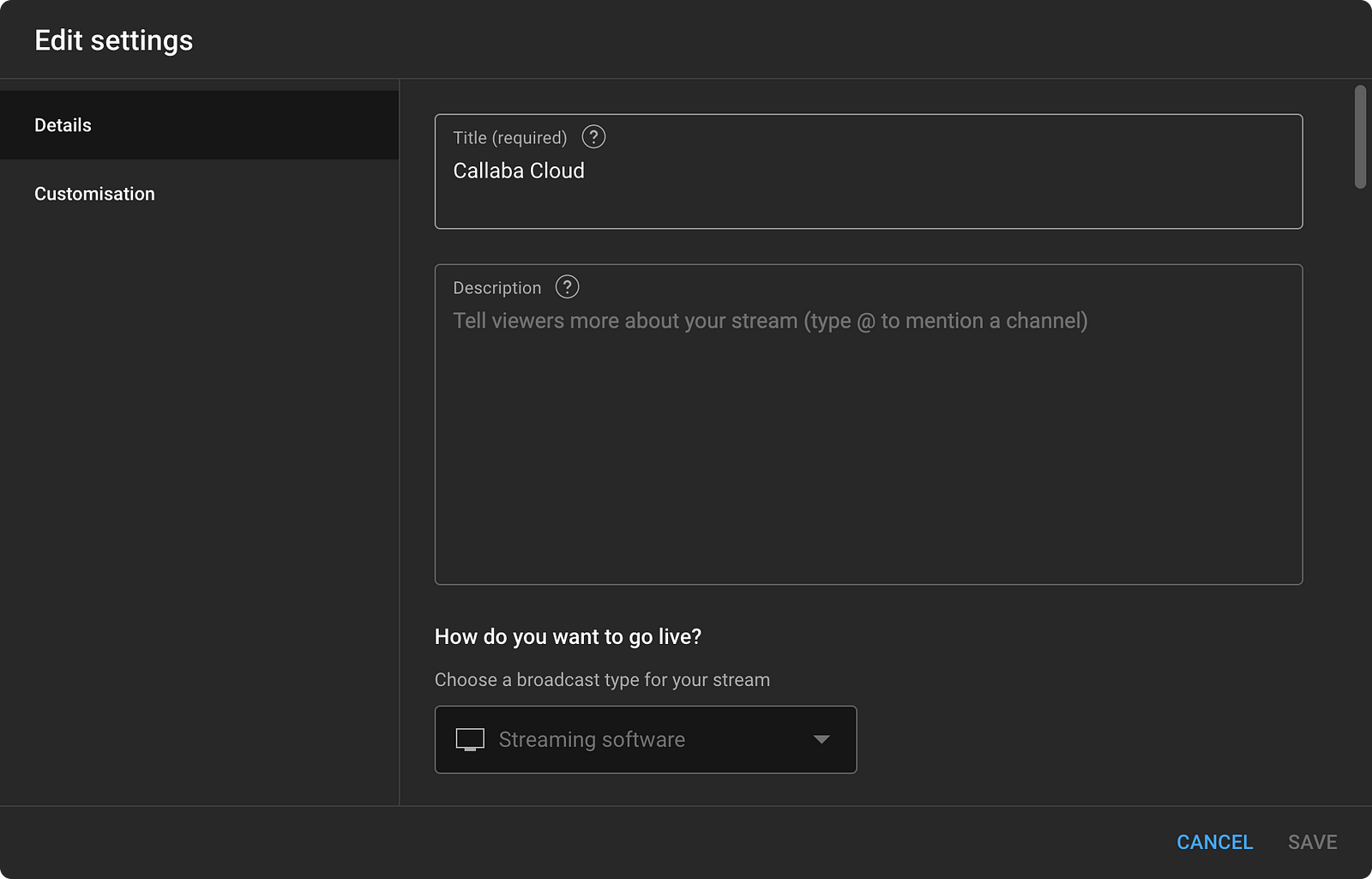Click the "Edit settings" dialog heading

[x=114, y=40]
